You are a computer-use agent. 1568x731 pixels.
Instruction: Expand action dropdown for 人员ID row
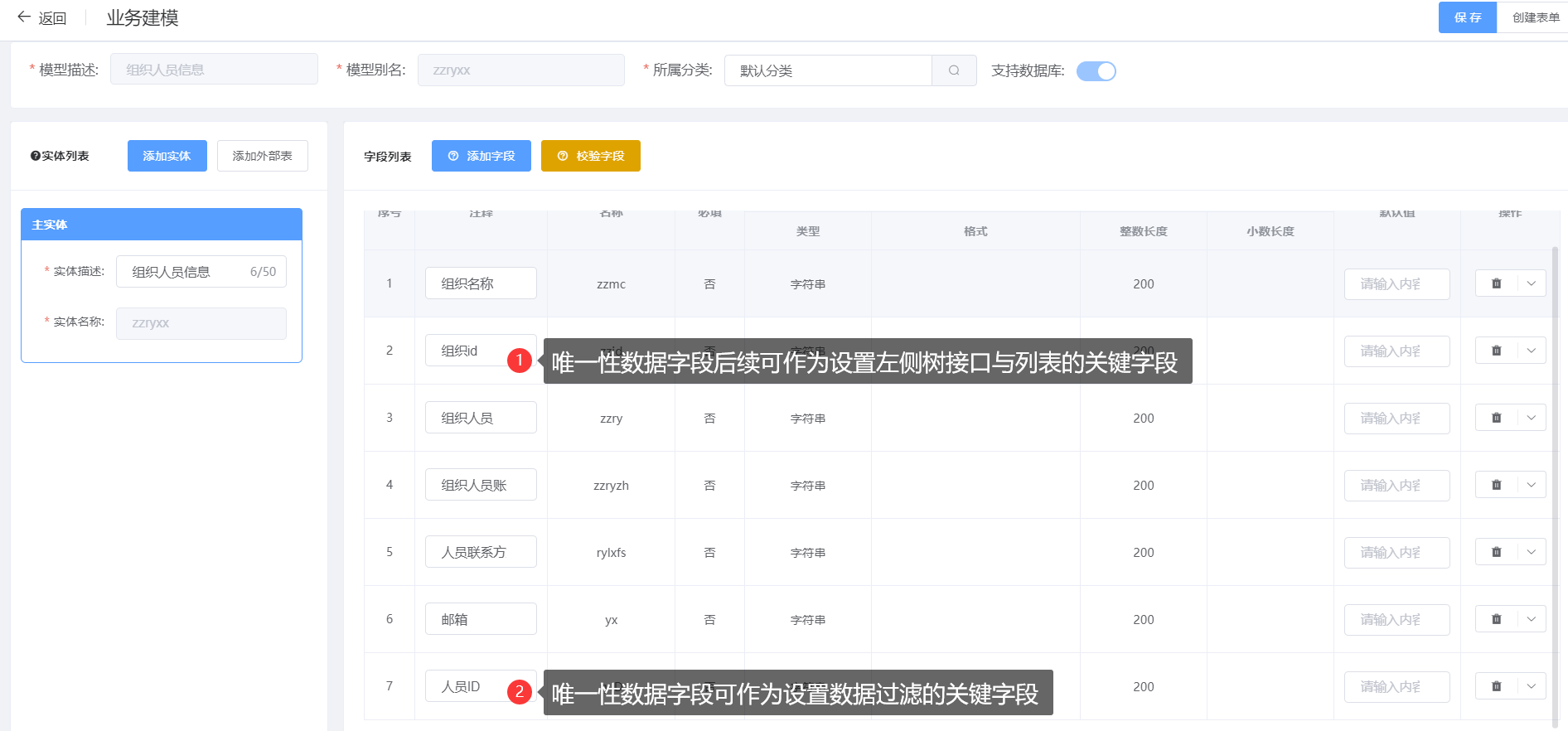1532,686
